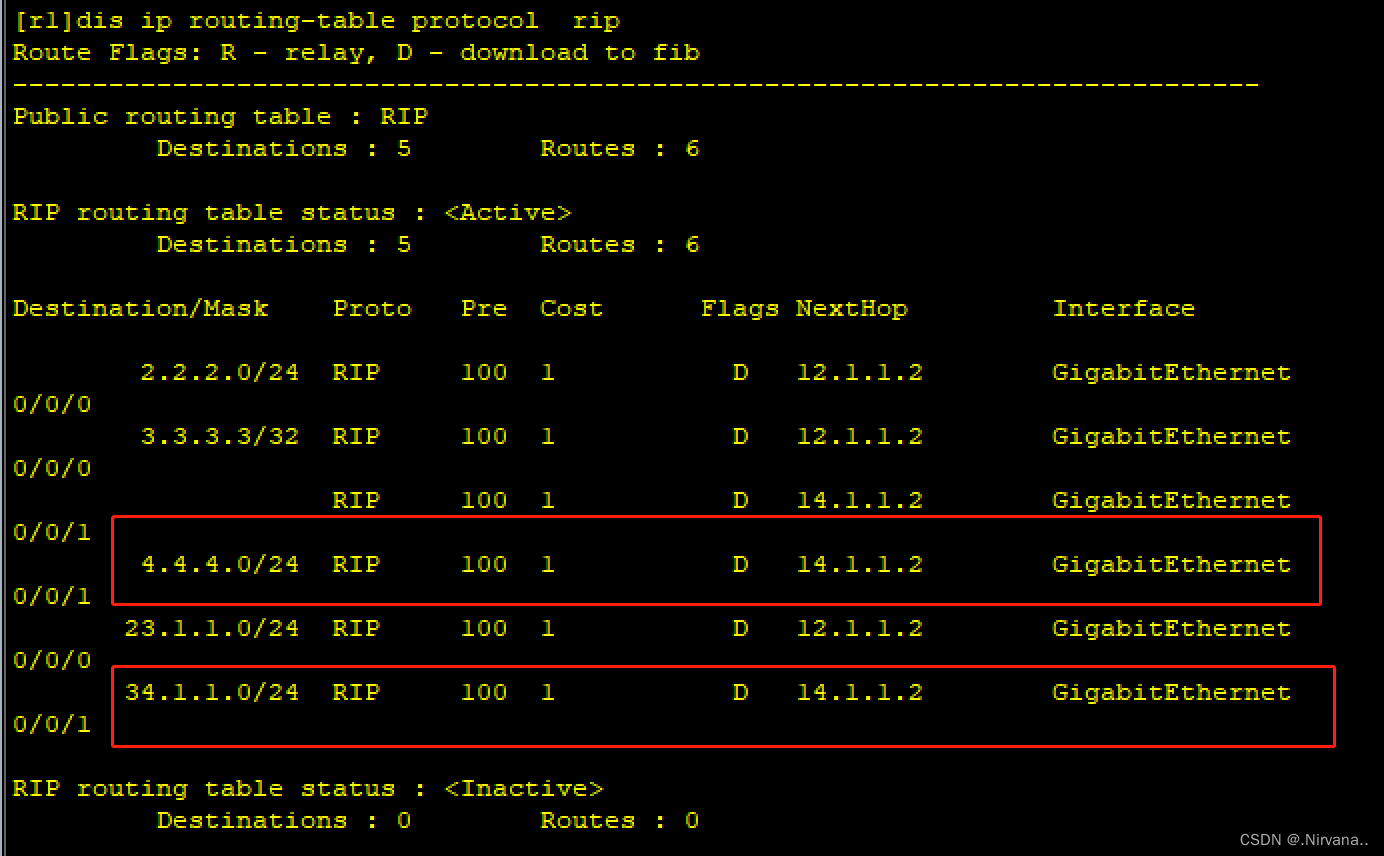The image size is (1384, 856).
Task: Click next hop 12.1.1.2 in the 2.2.2.0/24 row
Action: pos(860,373)
